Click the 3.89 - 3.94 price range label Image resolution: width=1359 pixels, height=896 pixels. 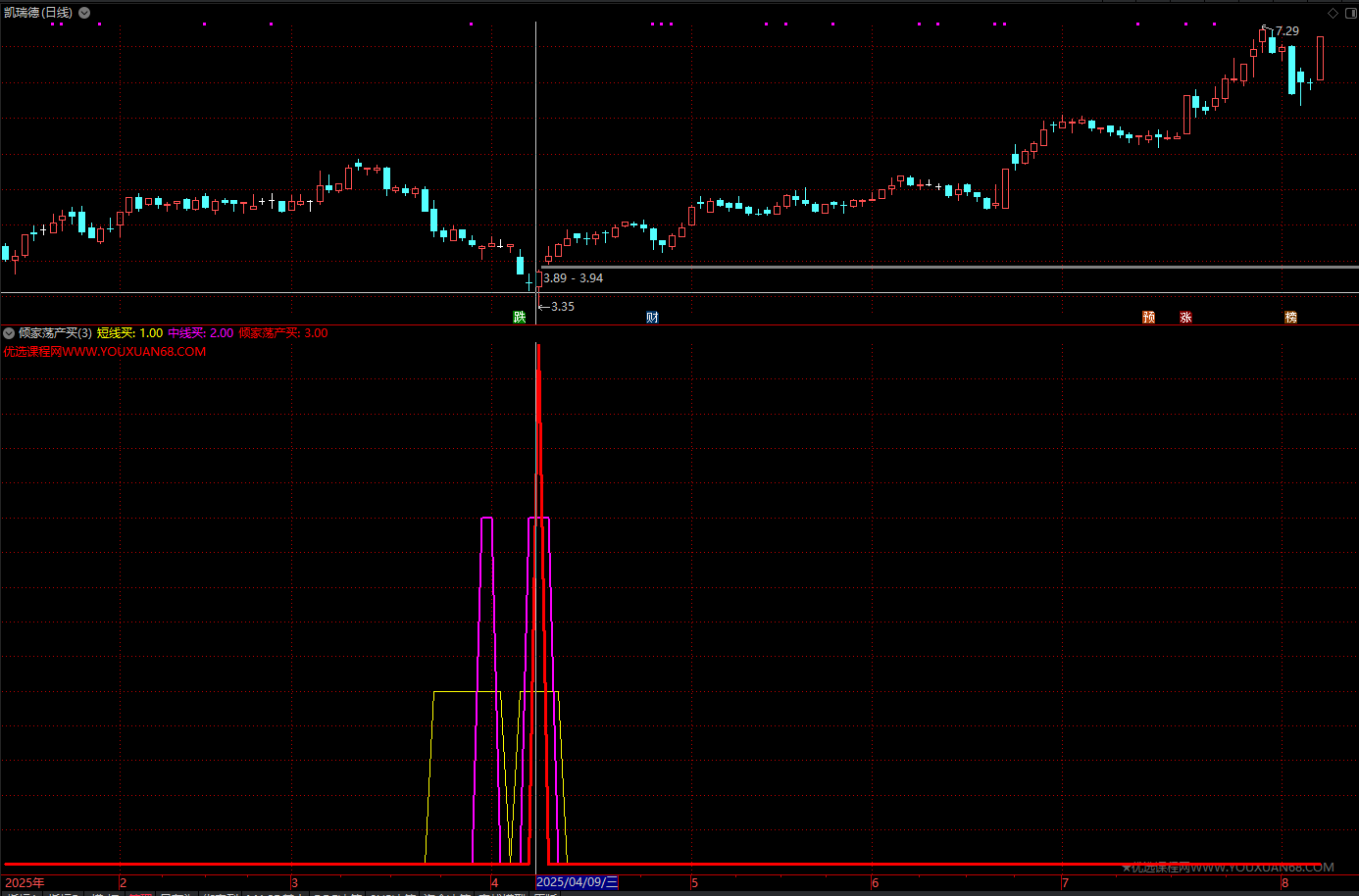(x=574, y=278)
